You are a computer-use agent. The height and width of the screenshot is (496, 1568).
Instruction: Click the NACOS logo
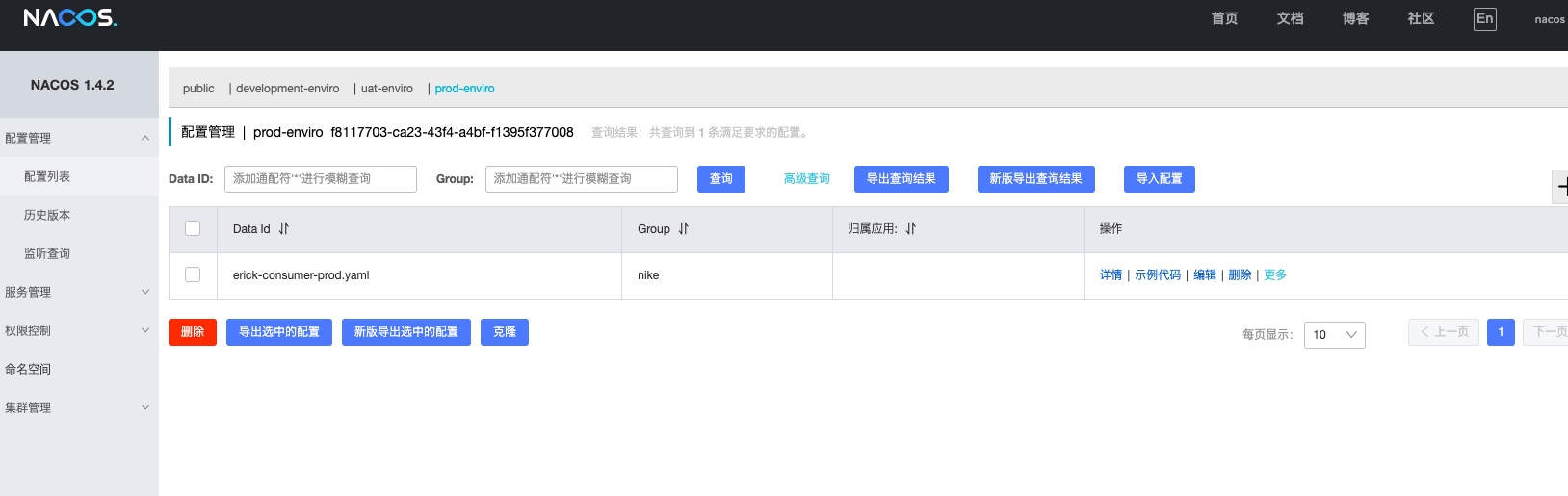(x=70, y=18)
